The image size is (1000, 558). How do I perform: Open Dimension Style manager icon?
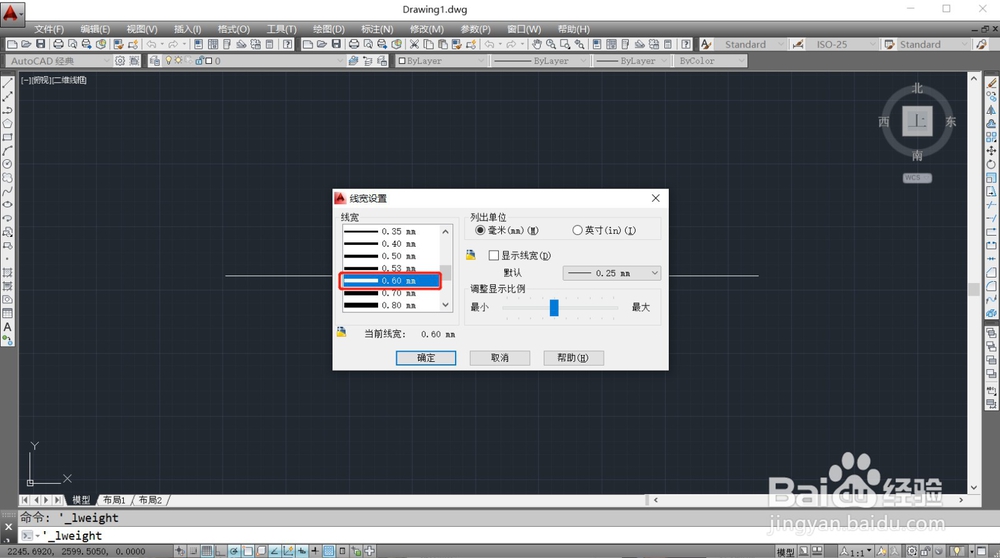798,44
